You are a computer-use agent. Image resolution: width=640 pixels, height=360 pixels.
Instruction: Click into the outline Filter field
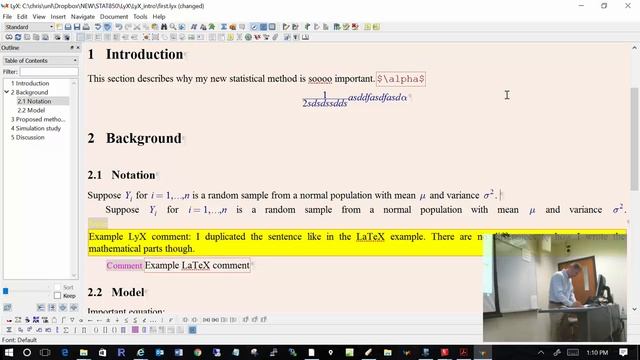click(x=49, y=72)
